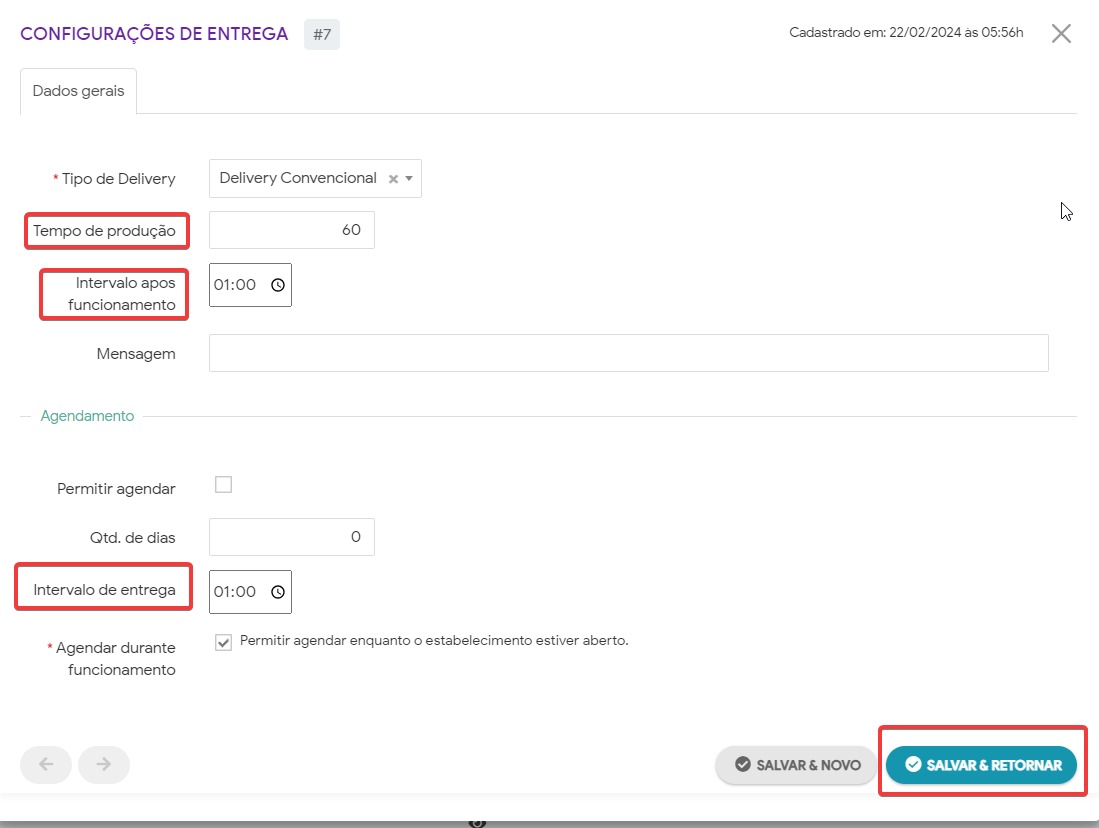This screenshot has width=1099, height=828.
Task: Click the clock icon in Intervalo apos funcionamento
Action: [278, 285]
